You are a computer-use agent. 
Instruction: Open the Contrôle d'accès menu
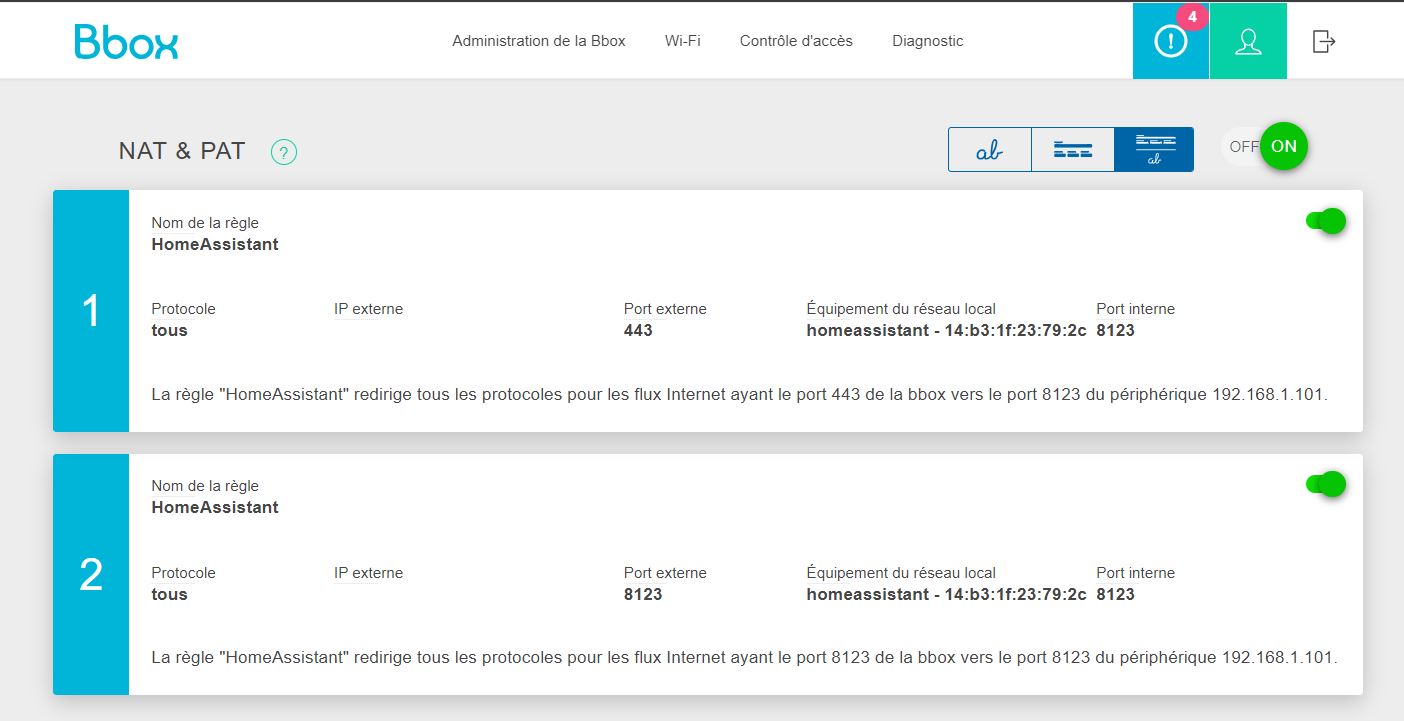[x=796, y=41]
